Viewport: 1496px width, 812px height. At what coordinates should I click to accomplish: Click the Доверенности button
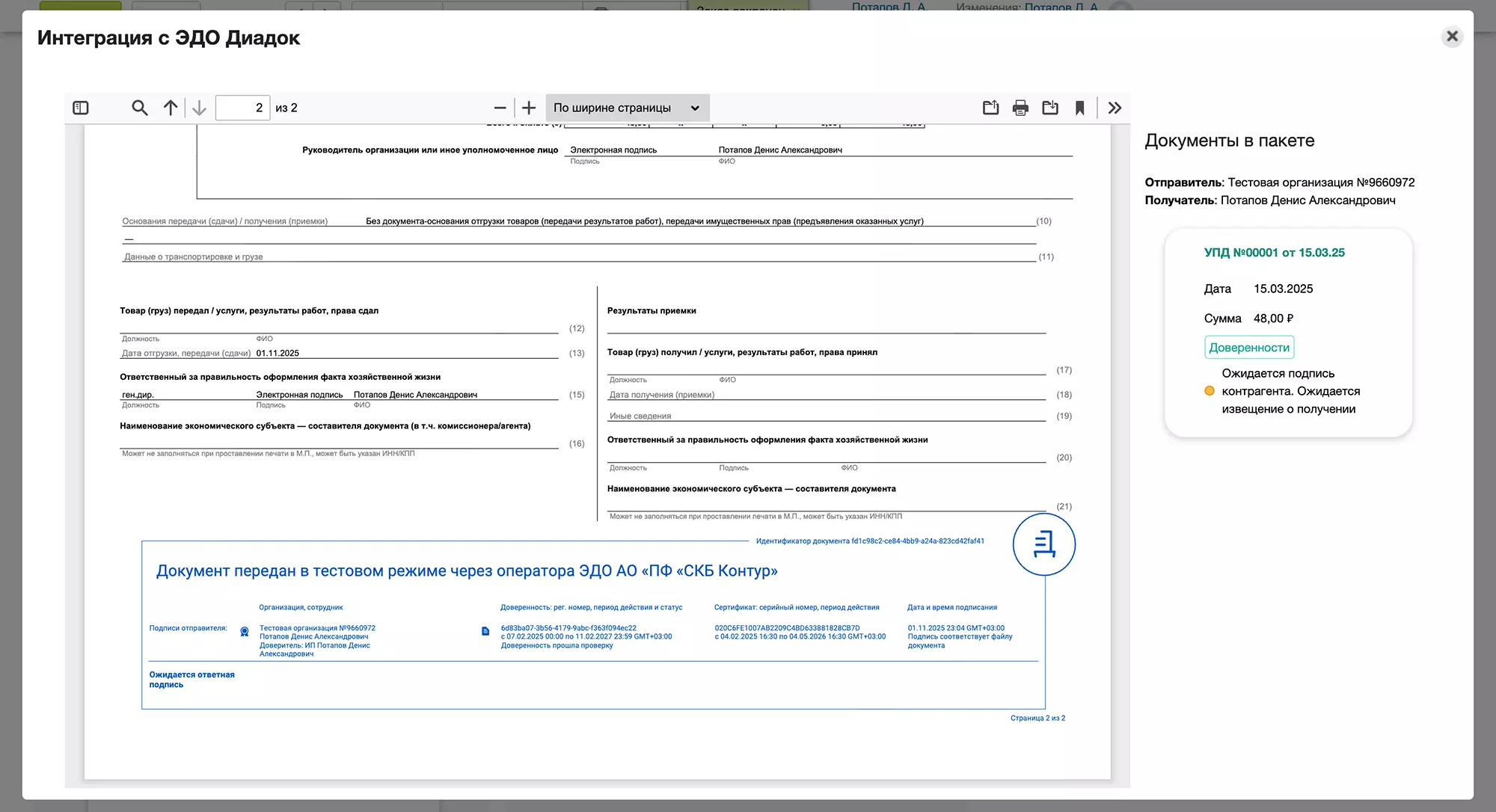coord(1249,348)
